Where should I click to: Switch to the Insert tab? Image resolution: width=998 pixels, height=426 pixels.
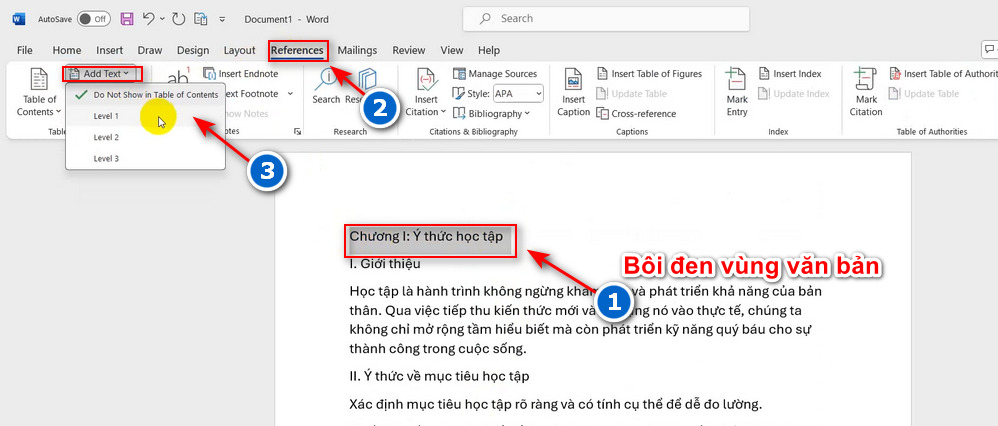(109, 50)
